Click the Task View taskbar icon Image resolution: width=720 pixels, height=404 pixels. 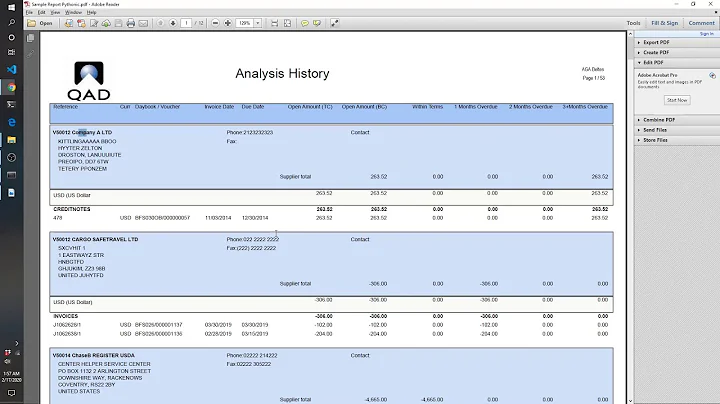(11, 52)
